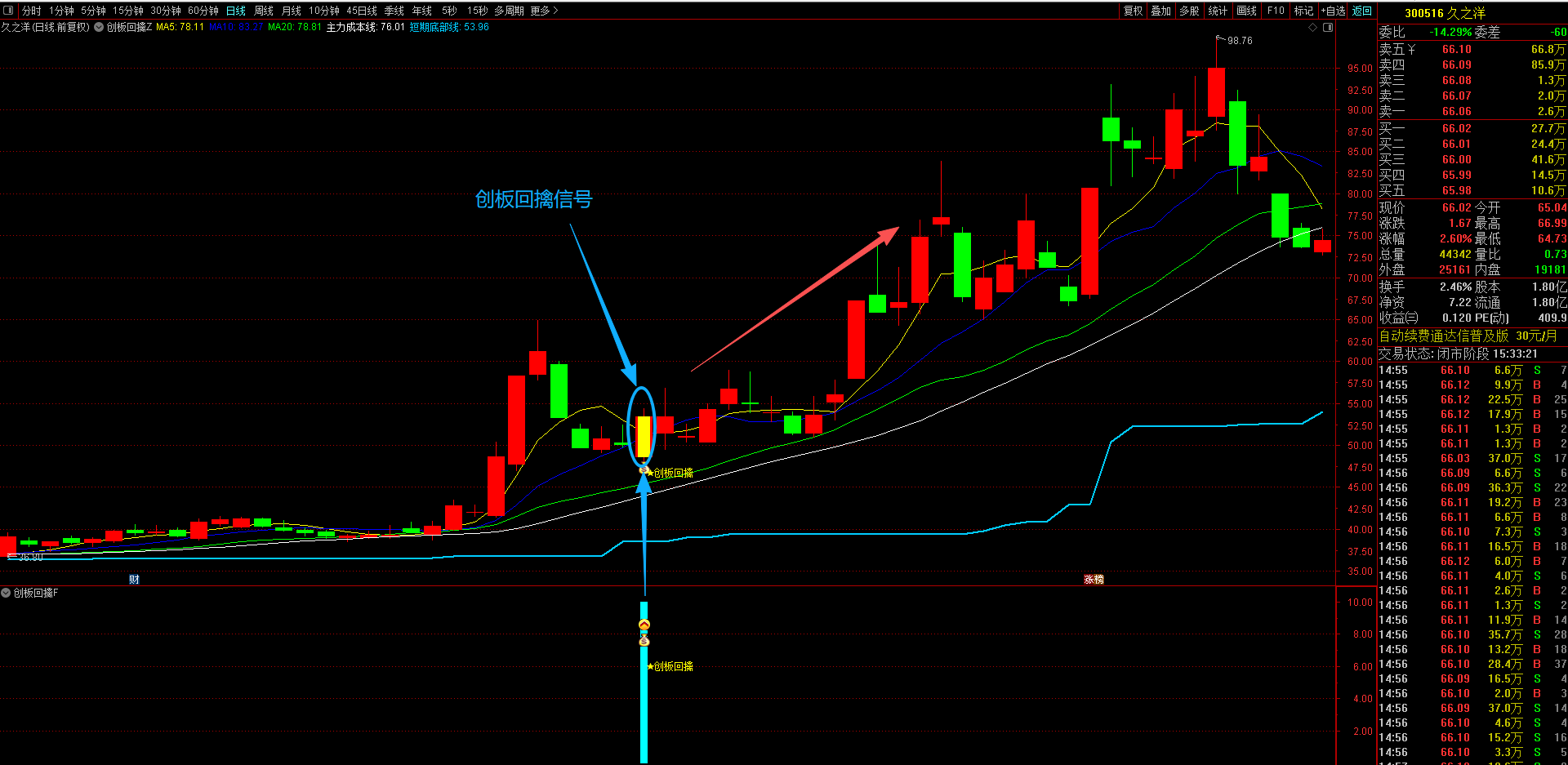Open the 多周期 multi-period view
This screenshot has height=765, width=1568.
(509, 11)
